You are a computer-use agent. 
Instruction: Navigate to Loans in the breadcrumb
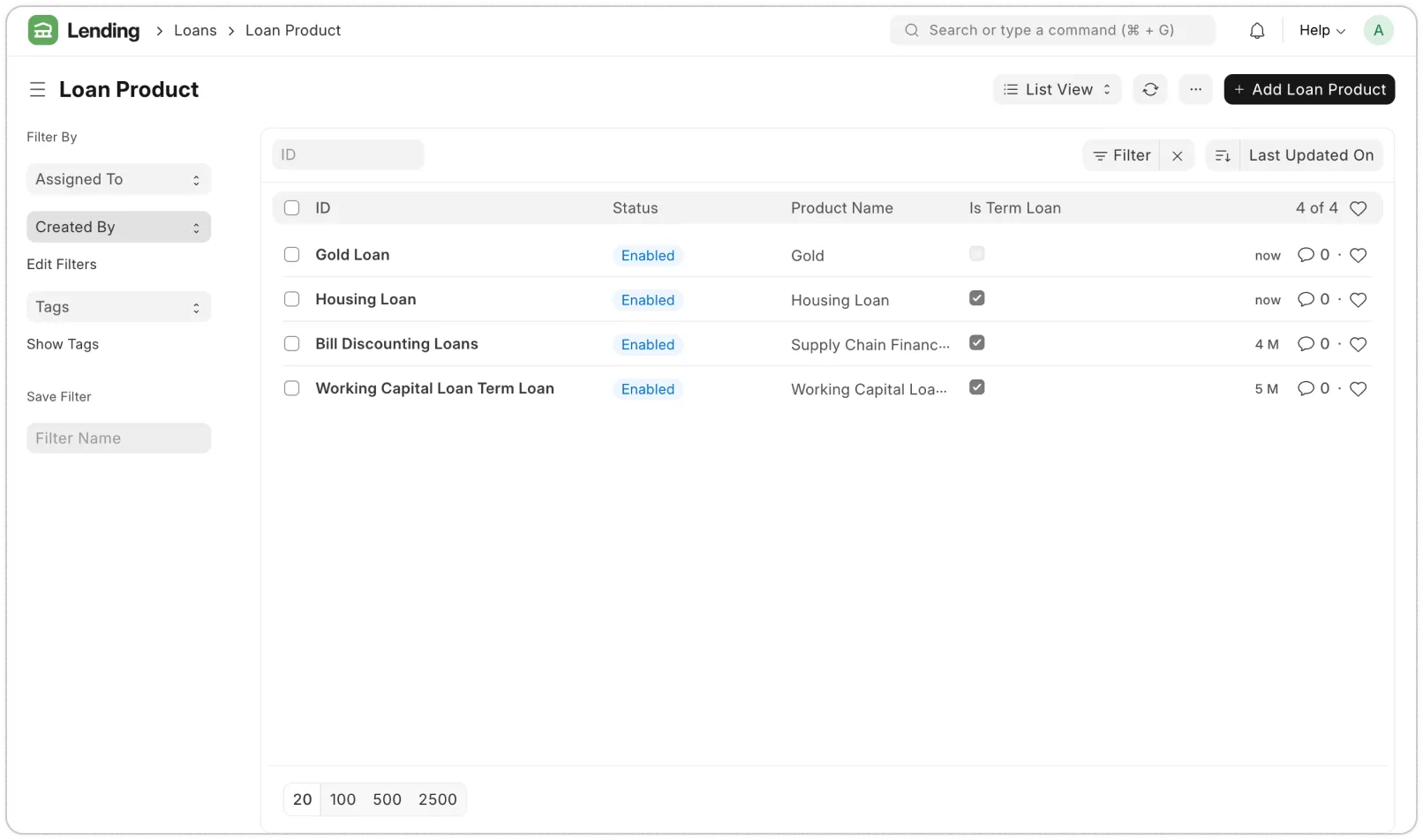coord(195,30)
